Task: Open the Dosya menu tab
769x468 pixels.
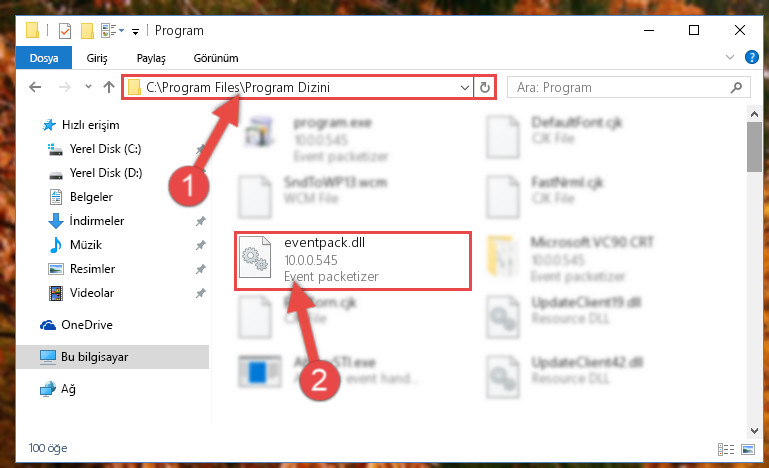Action: click(x=44, y=58)
